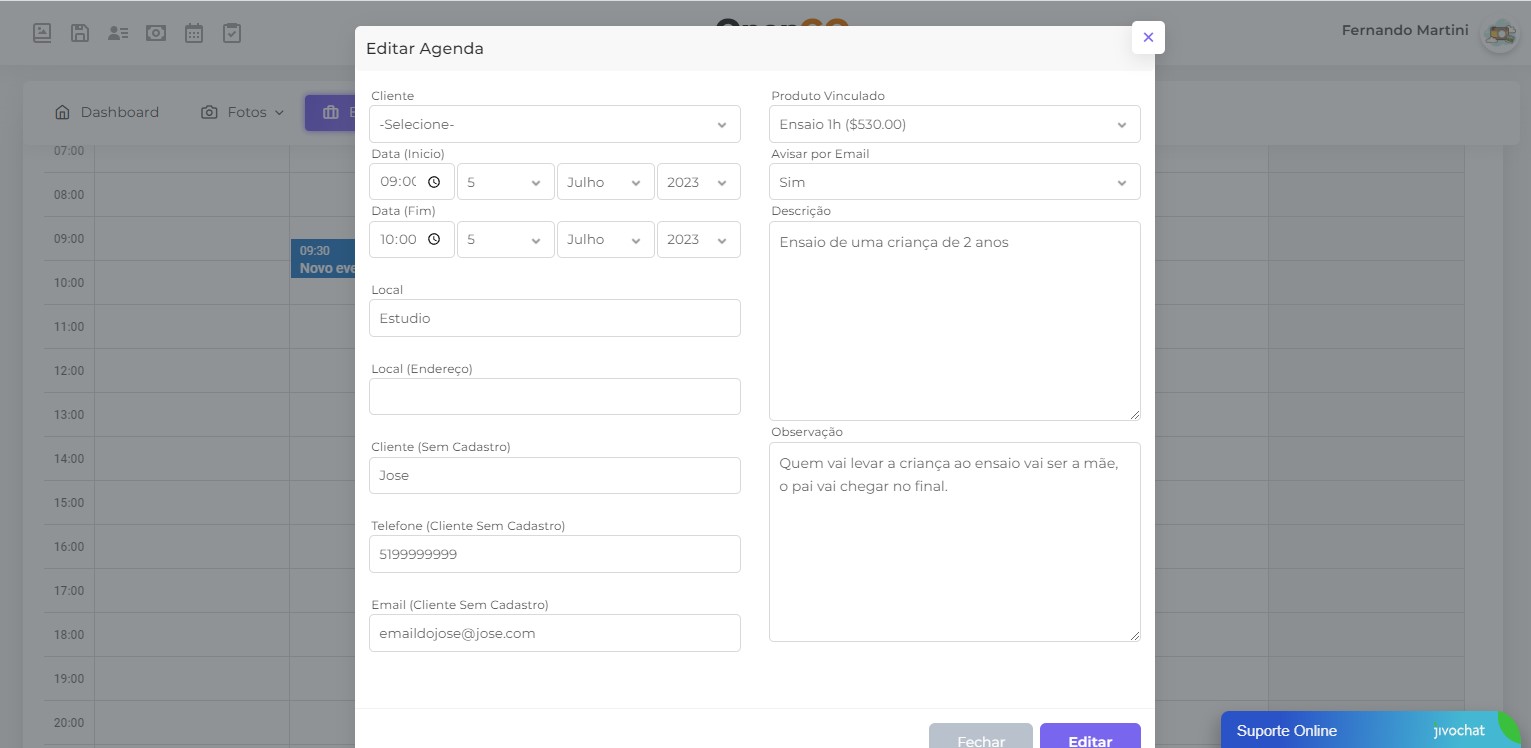Open the Produto Vinculado dropdown

(954, 124)
